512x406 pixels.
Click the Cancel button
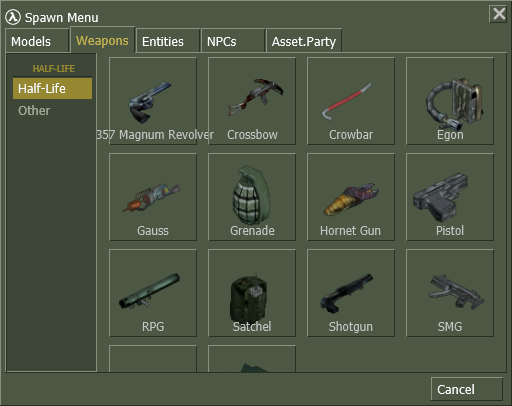[467, 389]
